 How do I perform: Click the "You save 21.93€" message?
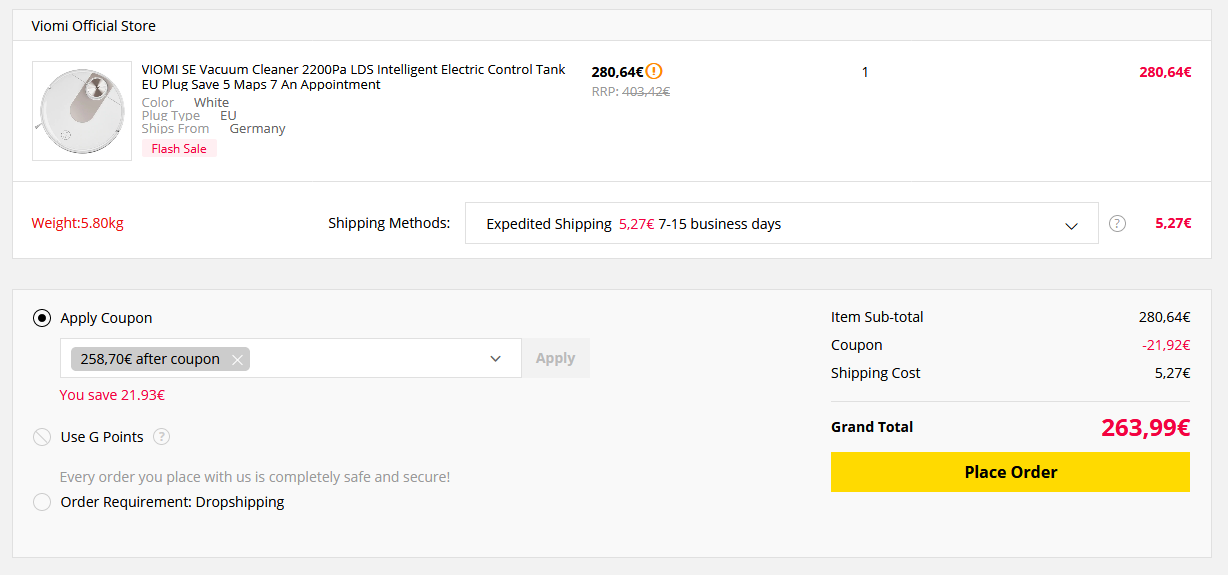(x=112, y=395)
